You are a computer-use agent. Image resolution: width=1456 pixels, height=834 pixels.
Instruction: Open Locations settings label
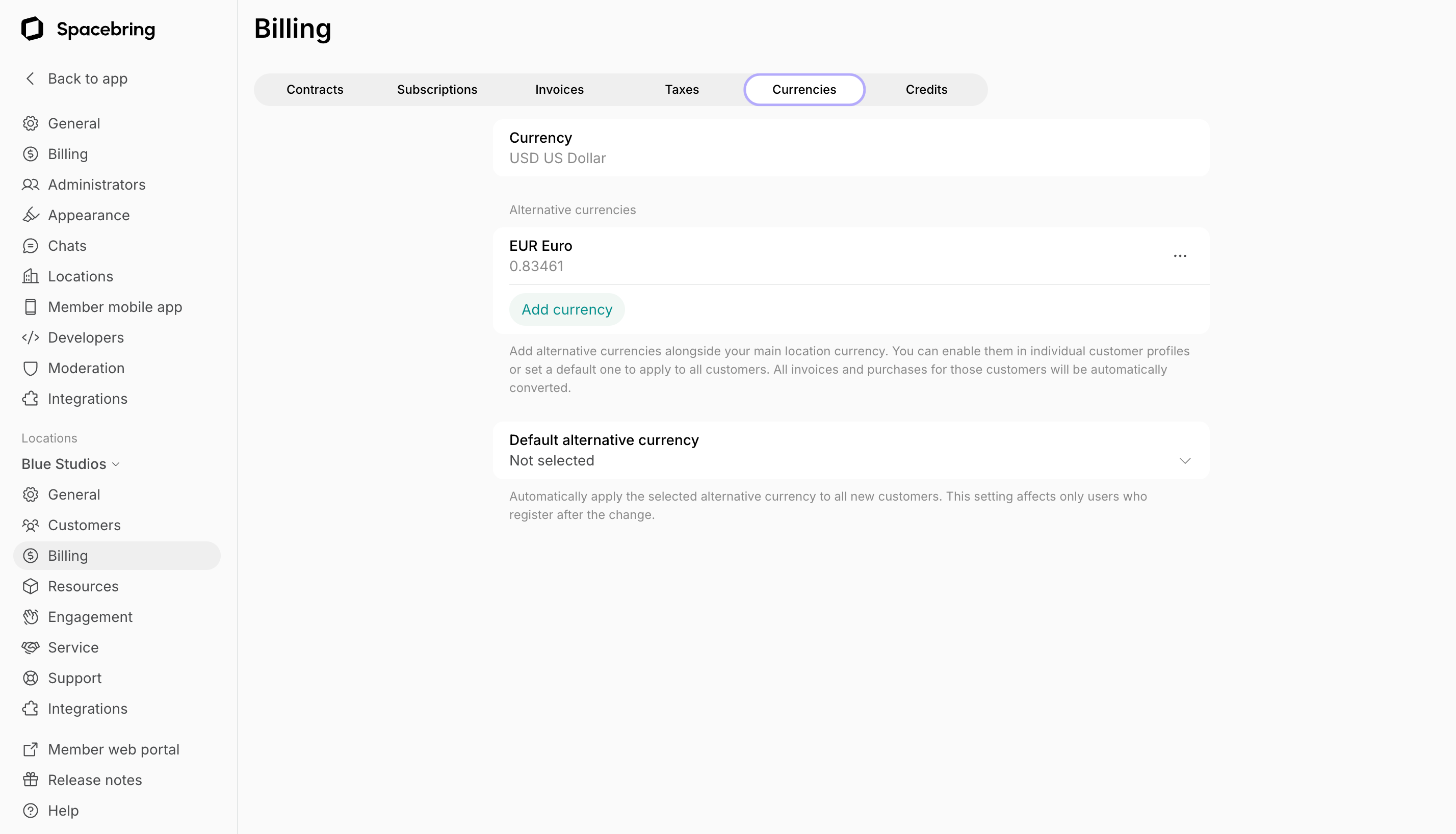pos(81,276)
